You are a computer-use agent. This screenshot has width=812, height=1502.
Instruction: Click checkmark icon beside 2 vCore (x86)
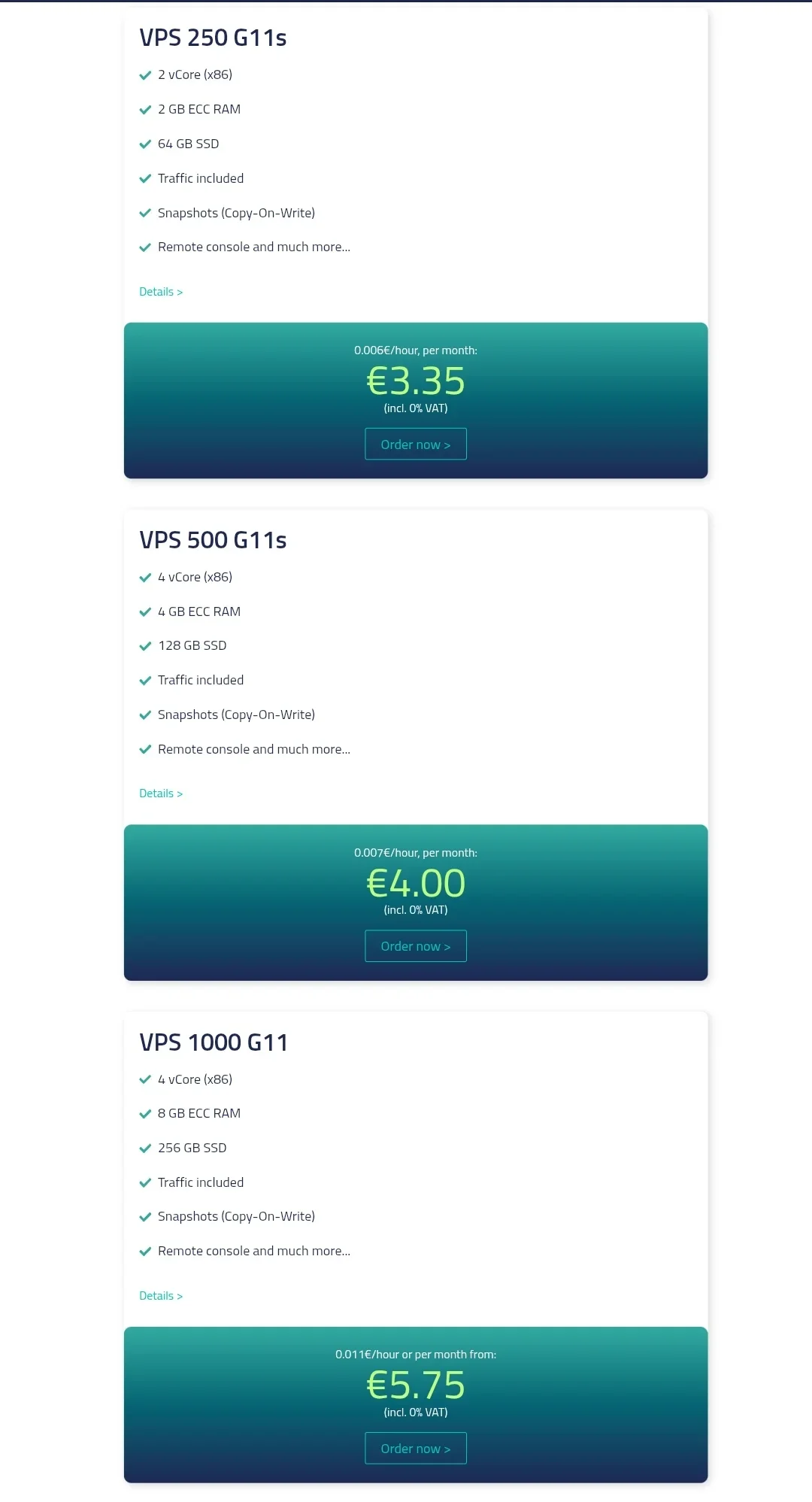point(145,75)
